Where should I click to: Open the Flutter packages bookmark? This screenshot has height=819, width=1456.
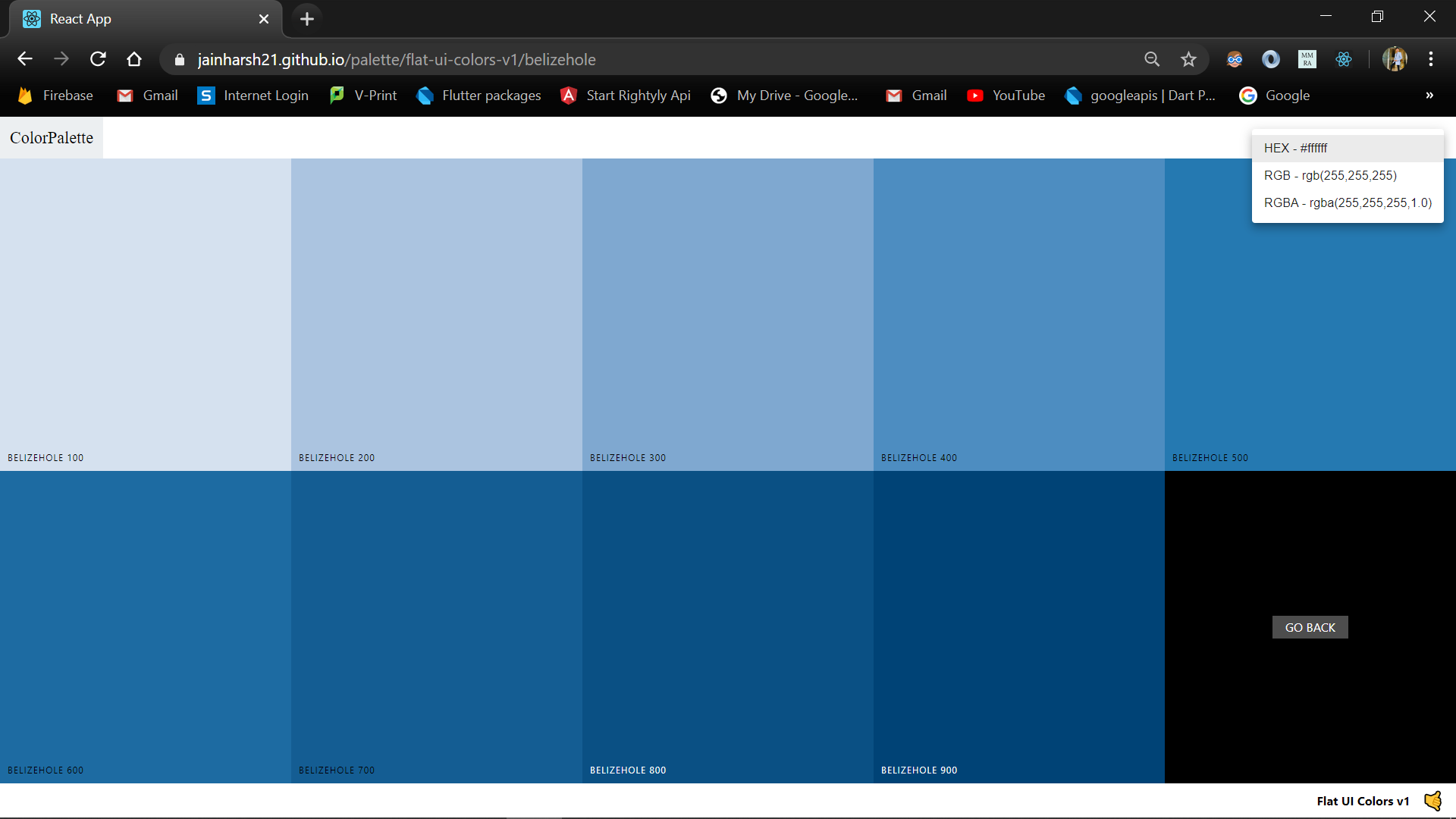(479, 95)
